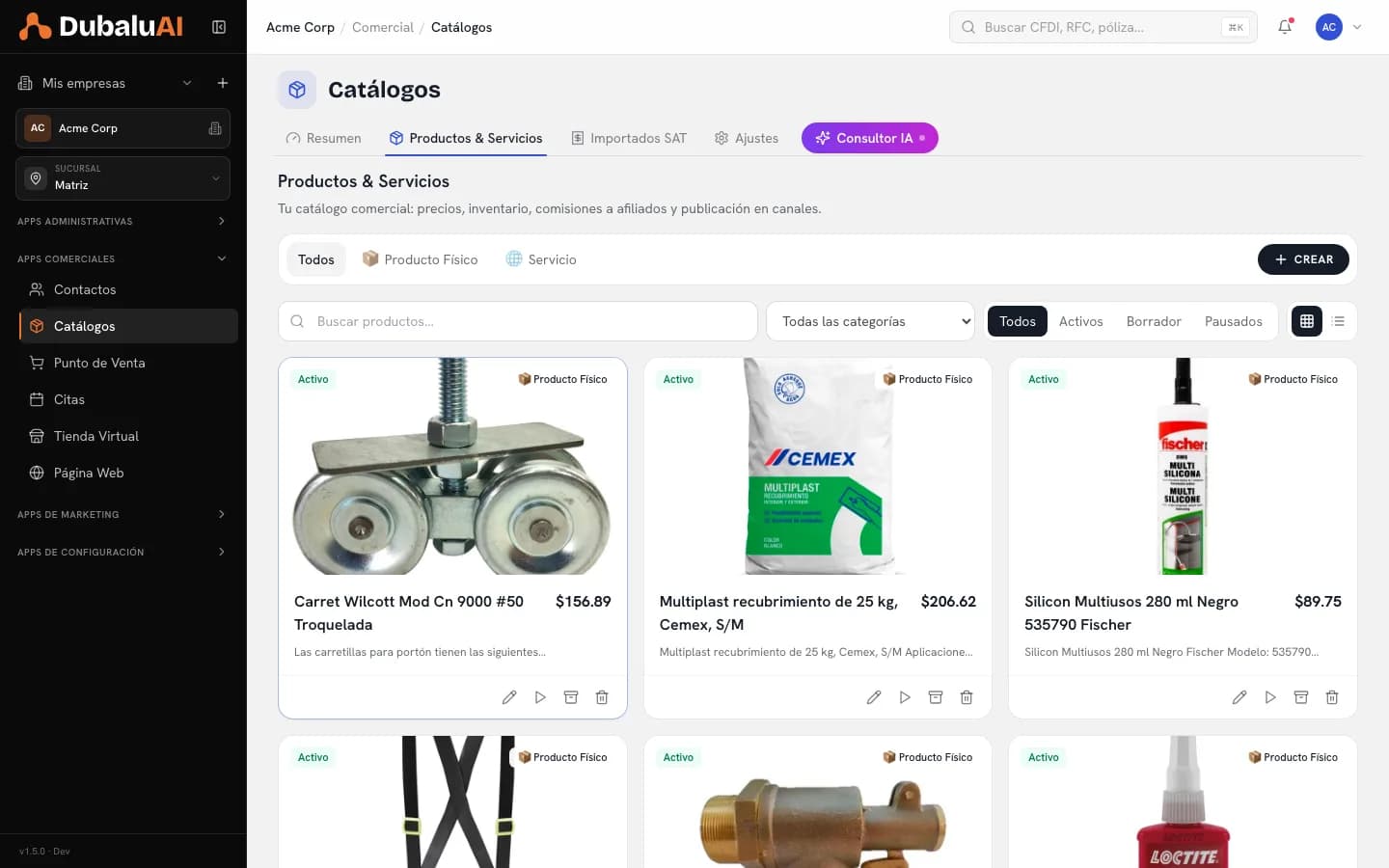Open user menu chevron beside avatar
Image resolution: width=1389 pixels, height=868 pixels.
(x=1357, y=27)
